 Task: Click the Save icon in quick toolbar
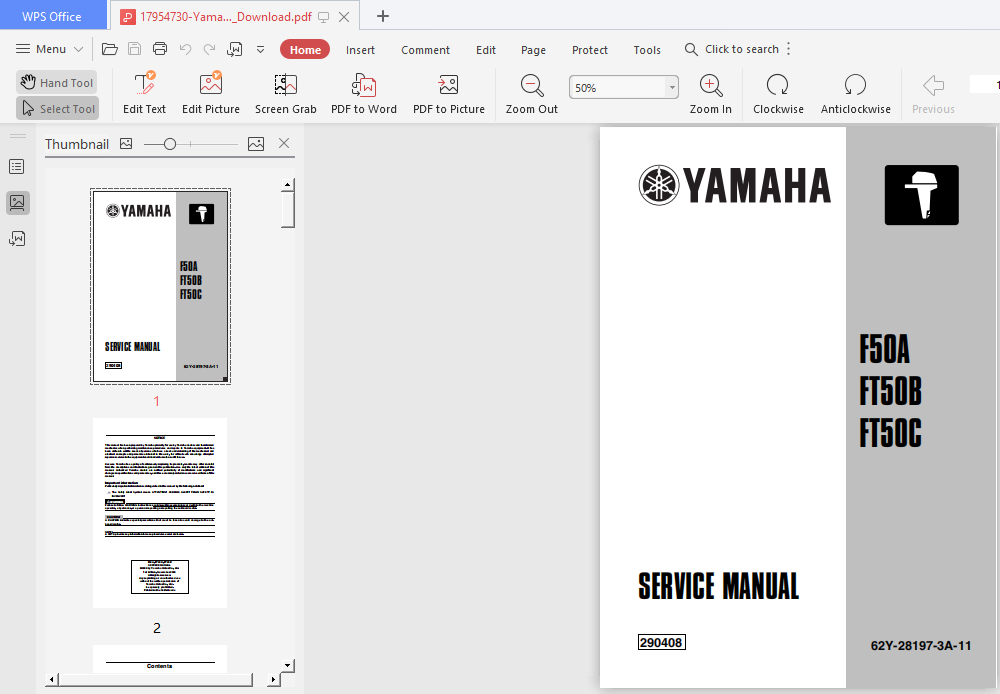tap(135, 49)
